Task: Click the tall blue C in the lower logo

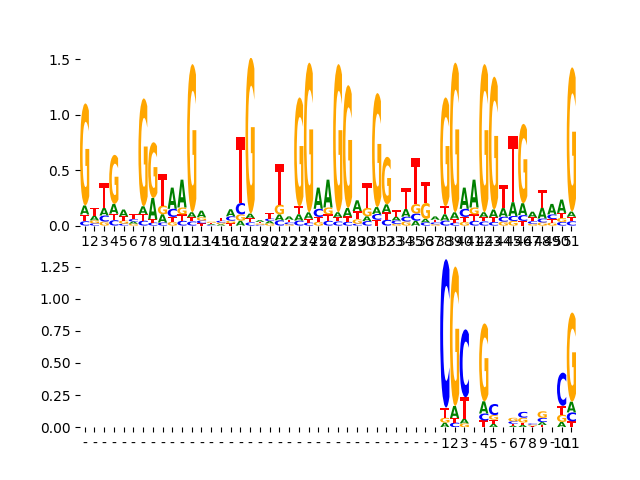Action: (445, 333)
